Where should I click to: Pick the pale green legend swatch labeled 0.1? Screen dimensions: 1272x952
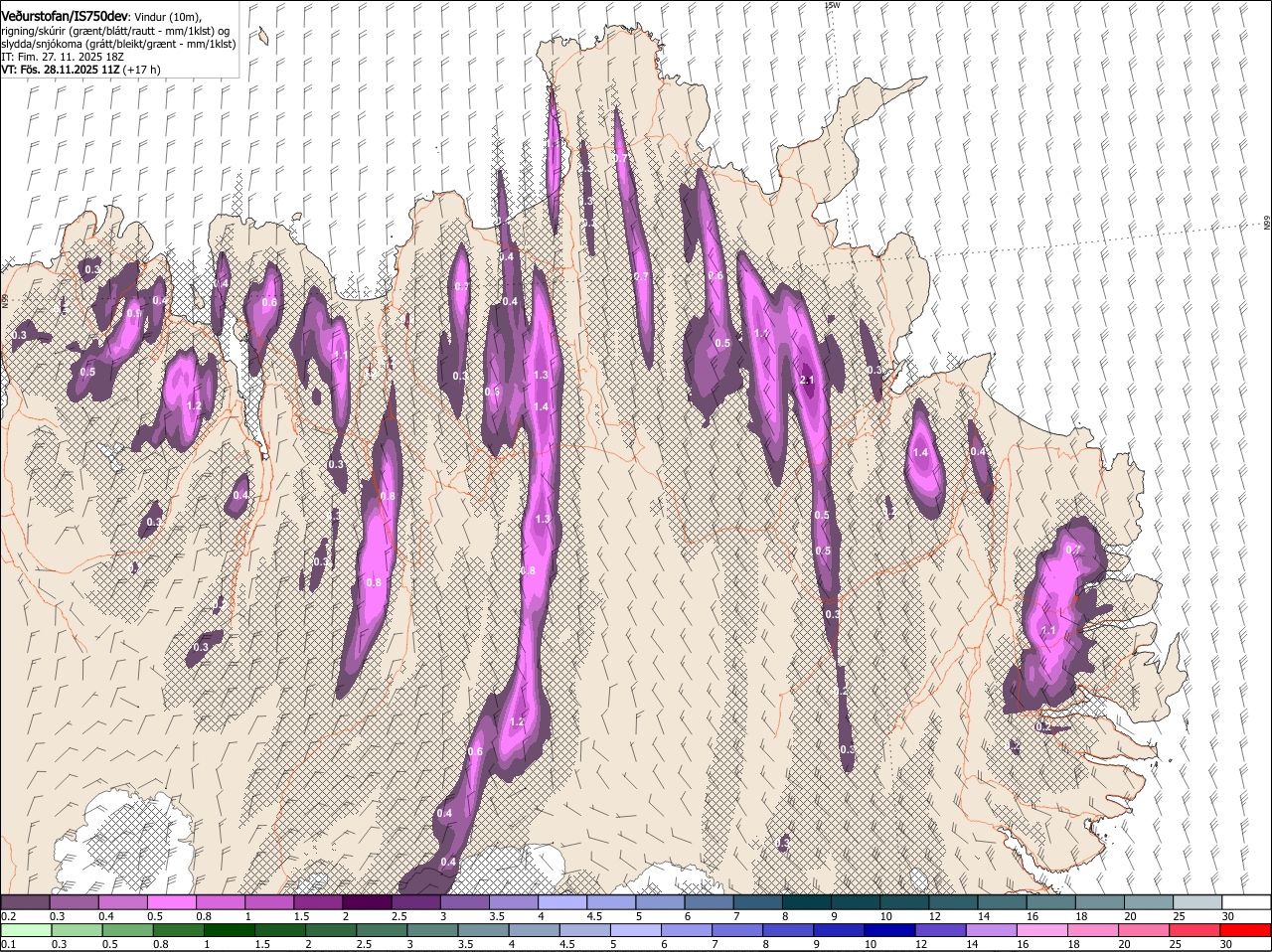pyautogui.click(x=26, y=931)
